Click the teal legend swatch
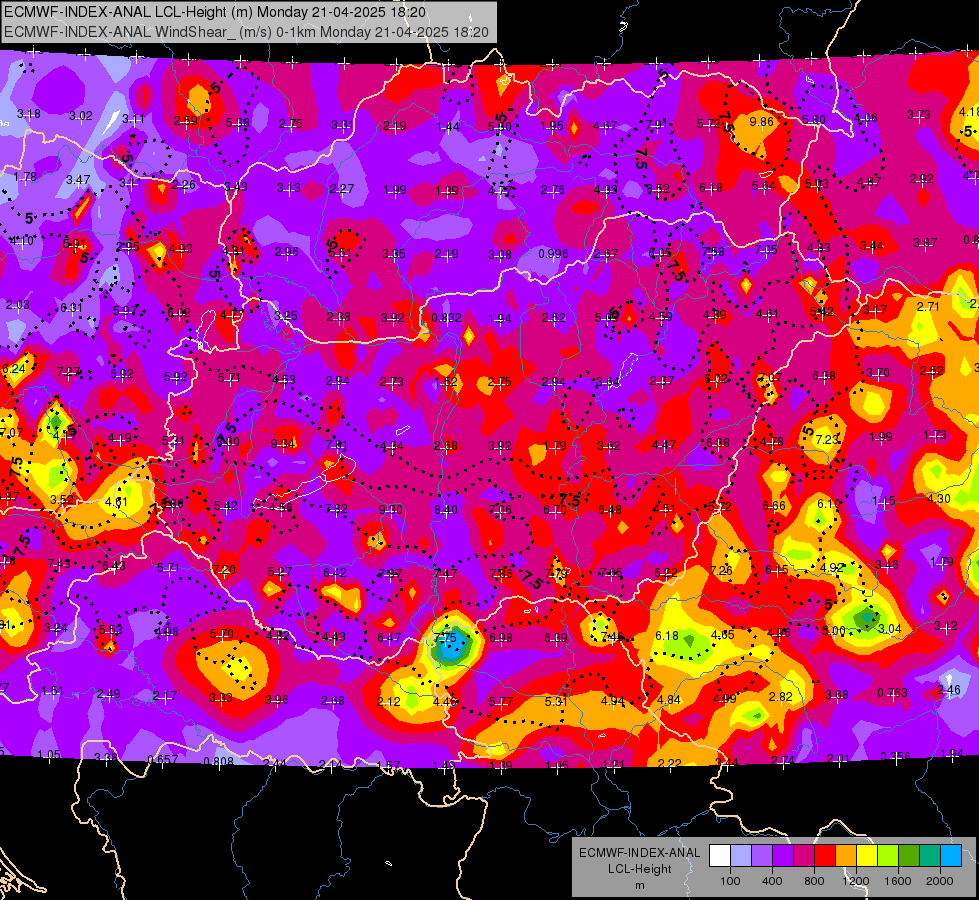Screen dimensions: 979x900 930,856
